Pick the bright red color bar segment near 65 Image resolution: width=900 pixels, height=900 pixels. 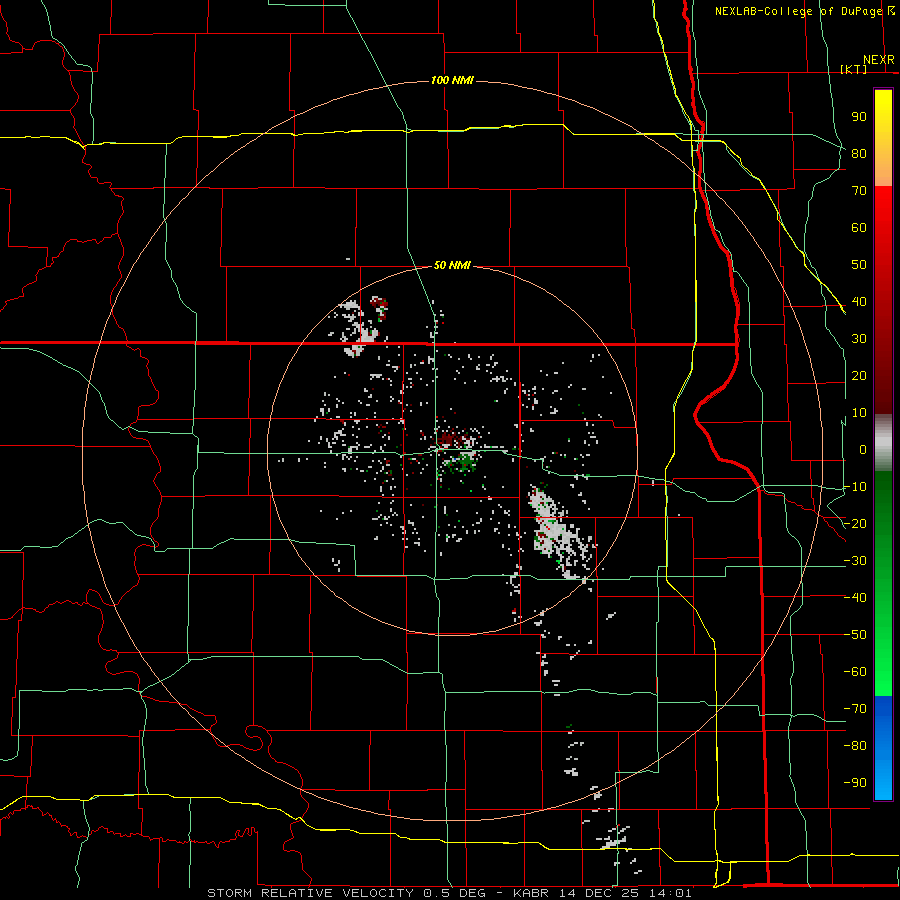pos(883,210)
